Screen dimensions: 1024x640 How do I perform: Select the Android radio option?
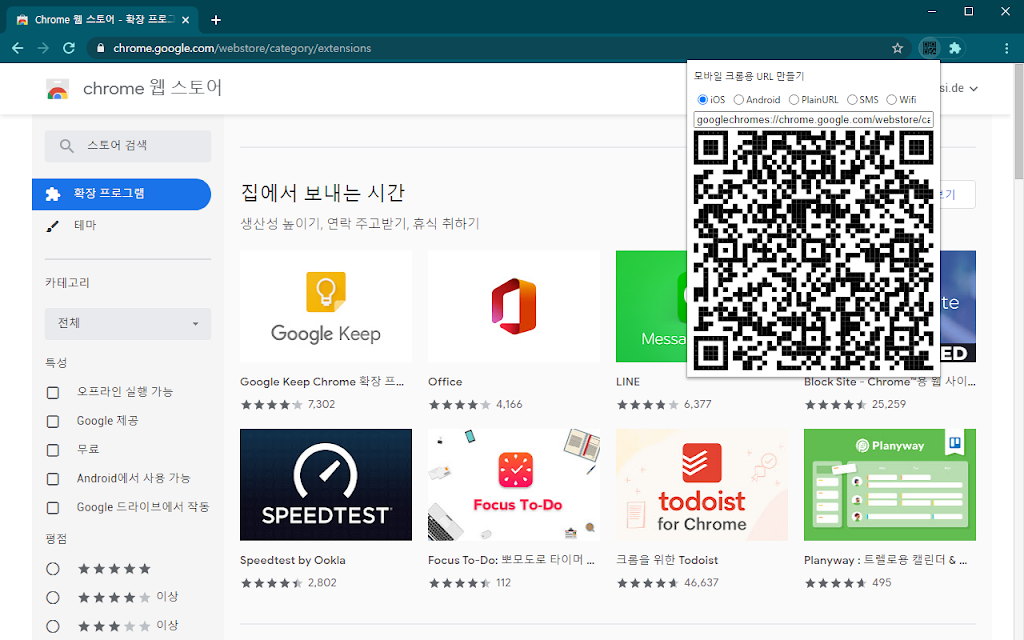pos(739,100)
